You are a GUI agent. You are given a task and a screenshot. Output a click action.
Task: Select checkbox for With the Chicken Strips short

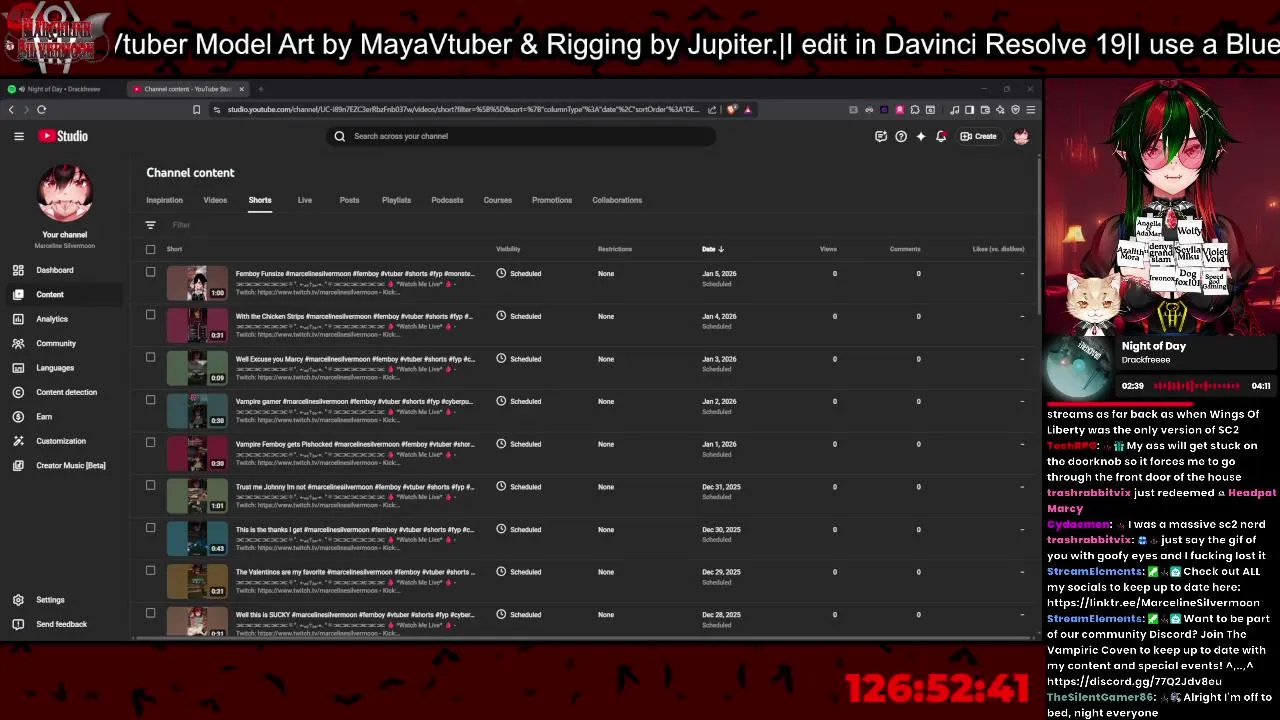150,315
